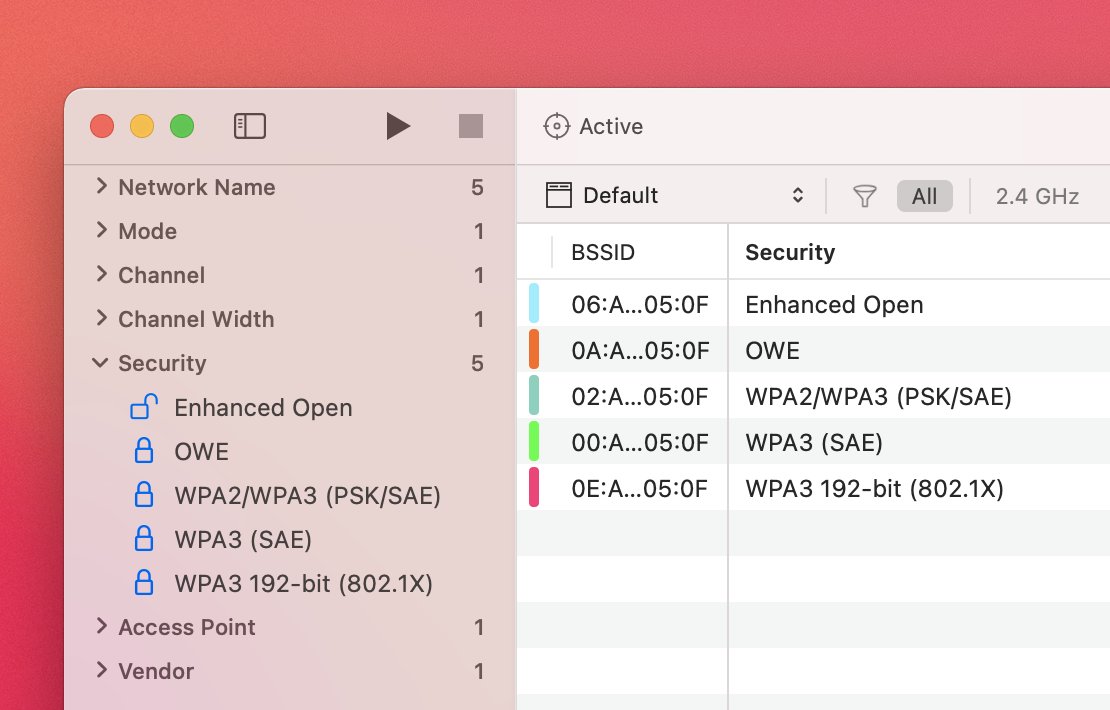Select the OWE security filter
Image resolution: width=1110 pixels, height=710 pixels.
[202, 451]
